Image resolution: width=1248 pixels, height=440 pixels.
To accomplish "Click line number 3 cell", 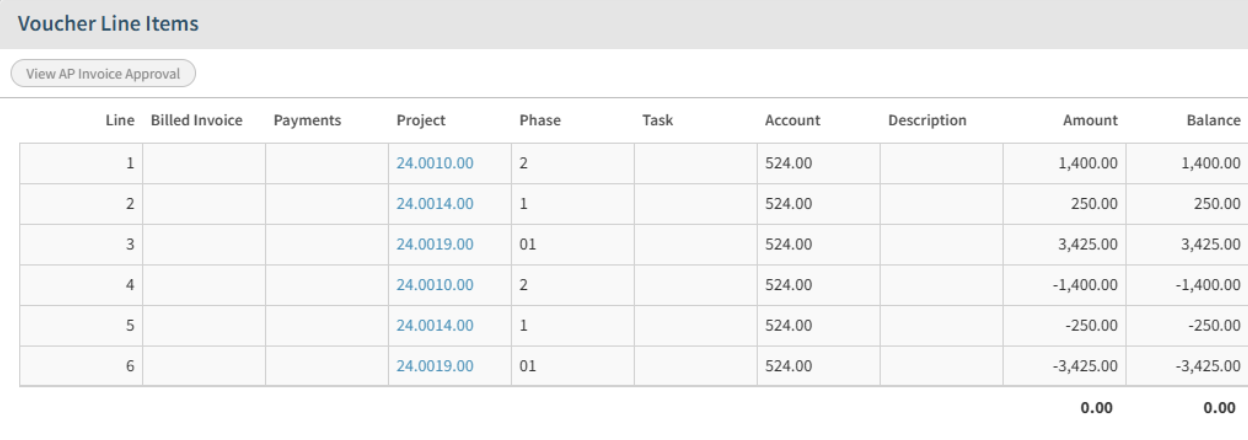I will tap(81, 244).
